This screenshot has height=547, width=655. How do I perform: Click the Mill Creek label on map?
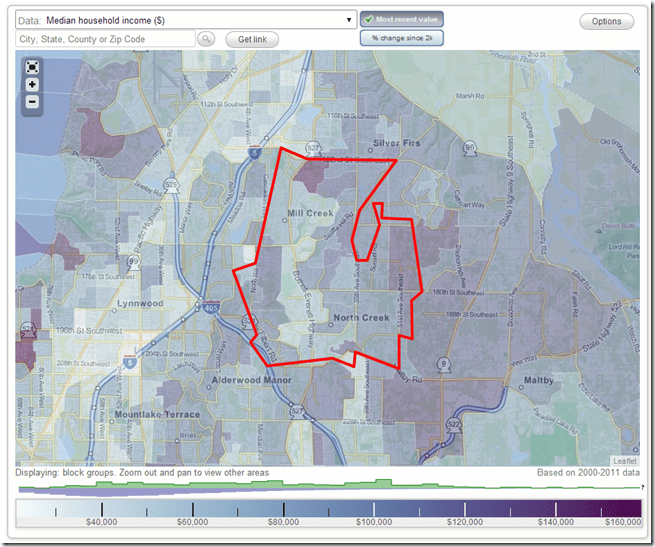click(308, 213)
